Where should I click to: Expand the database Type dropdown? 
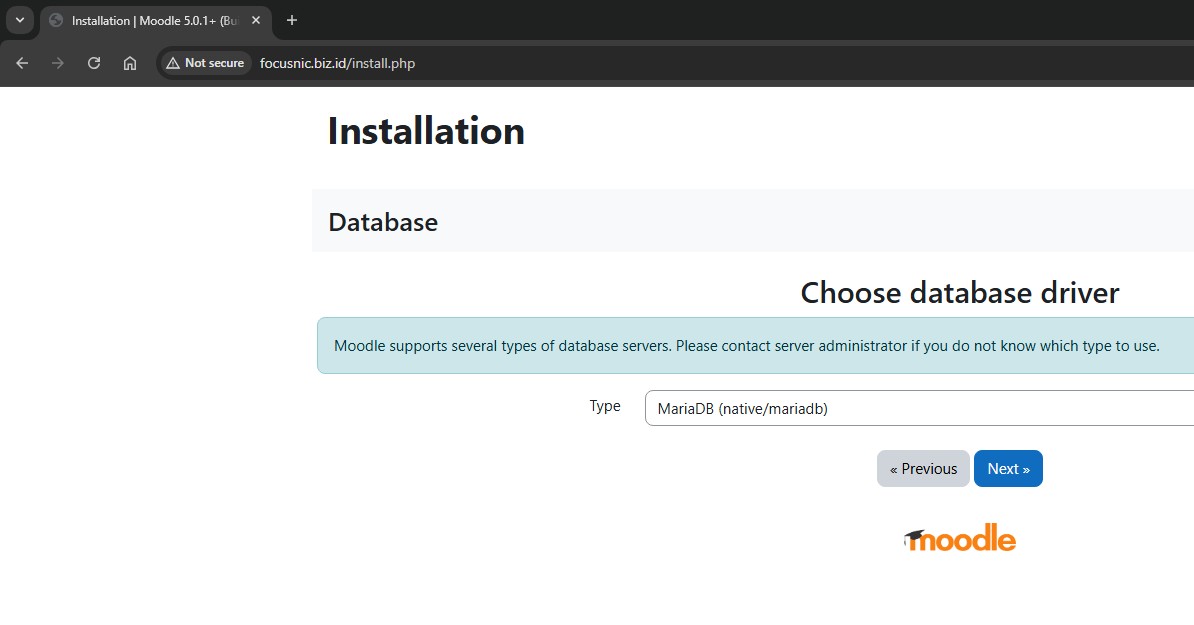[918, 408]
